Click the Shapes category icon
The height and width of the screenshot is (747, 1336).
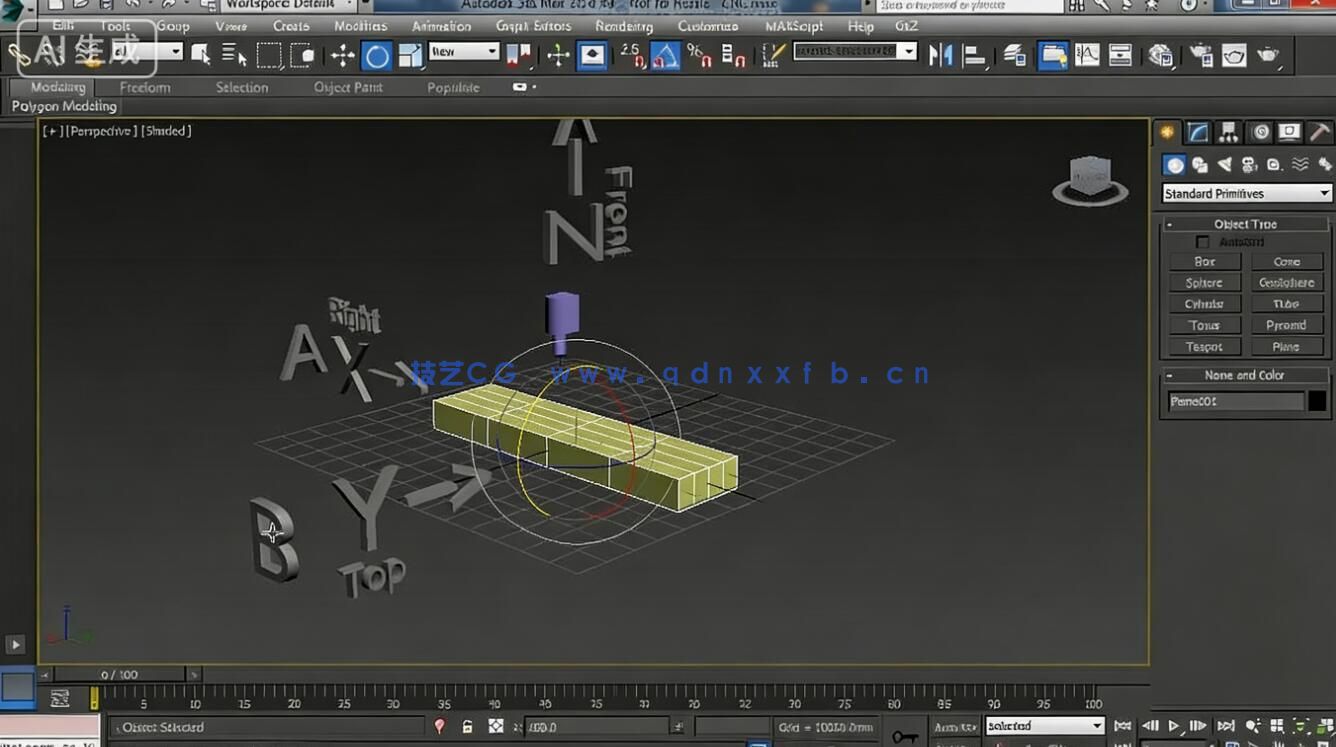1198,165
